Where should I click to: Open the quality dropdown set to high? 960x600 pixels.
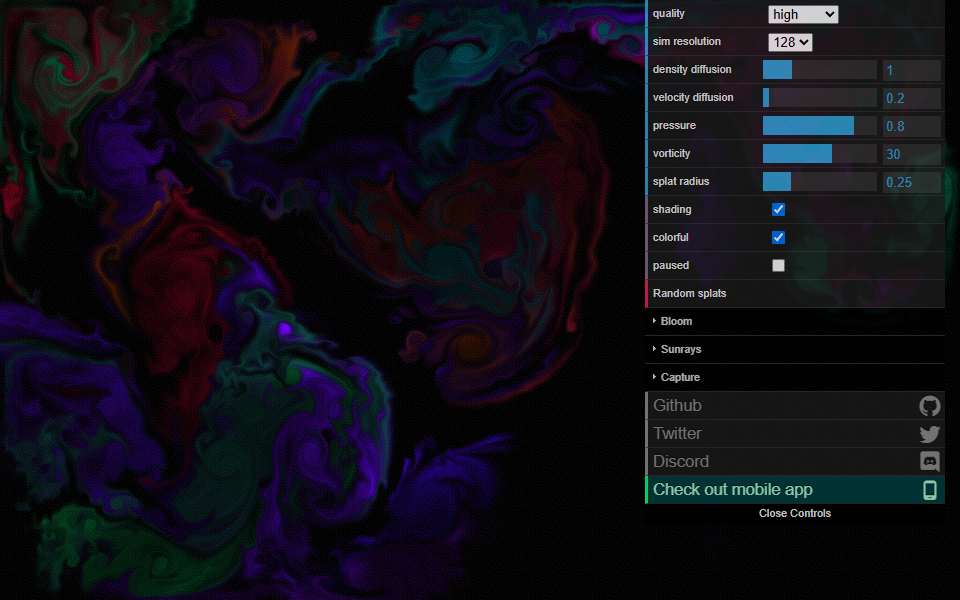click(803, 14)
